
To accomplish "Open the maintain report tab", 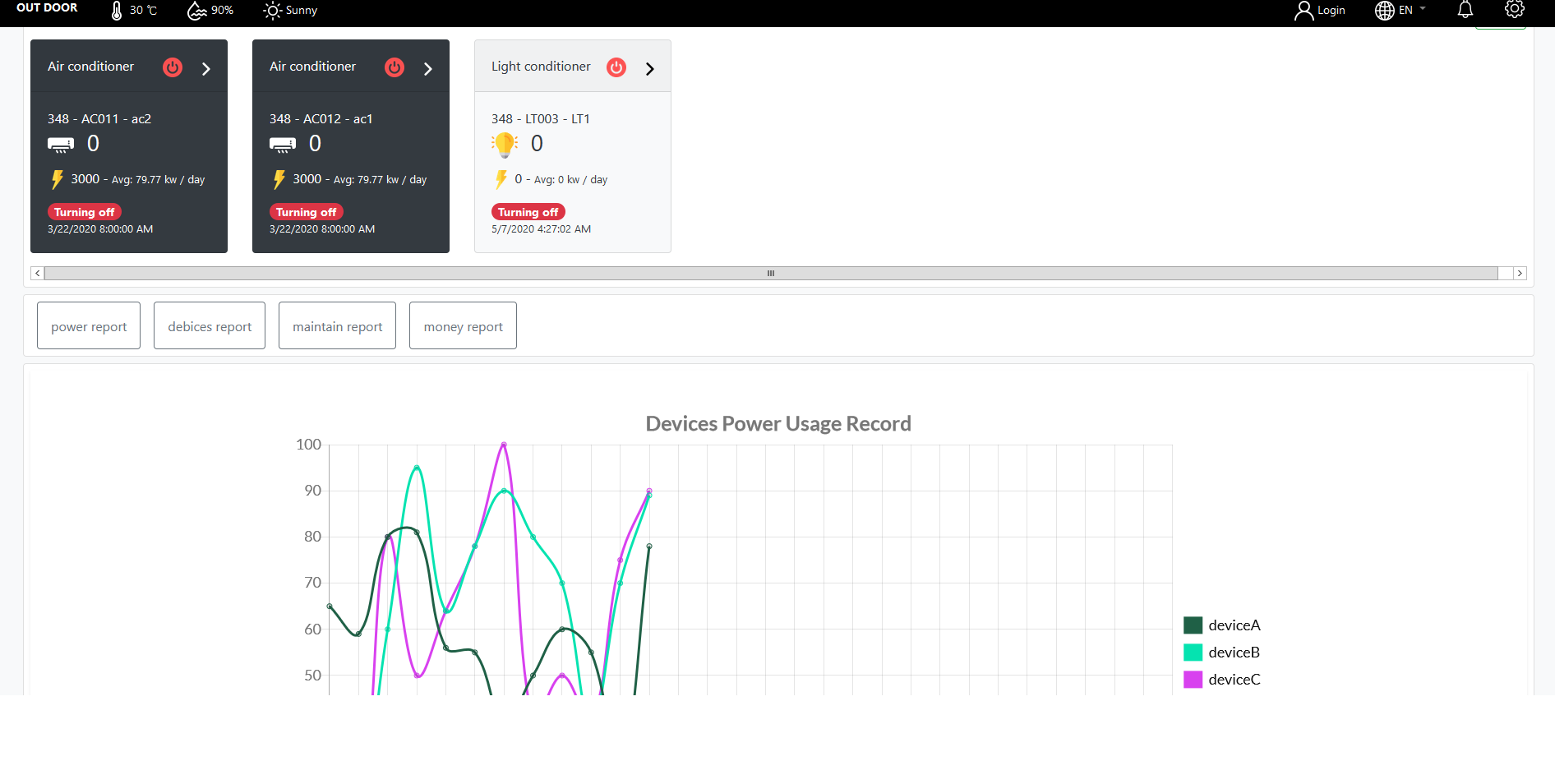I will (337, 325).
